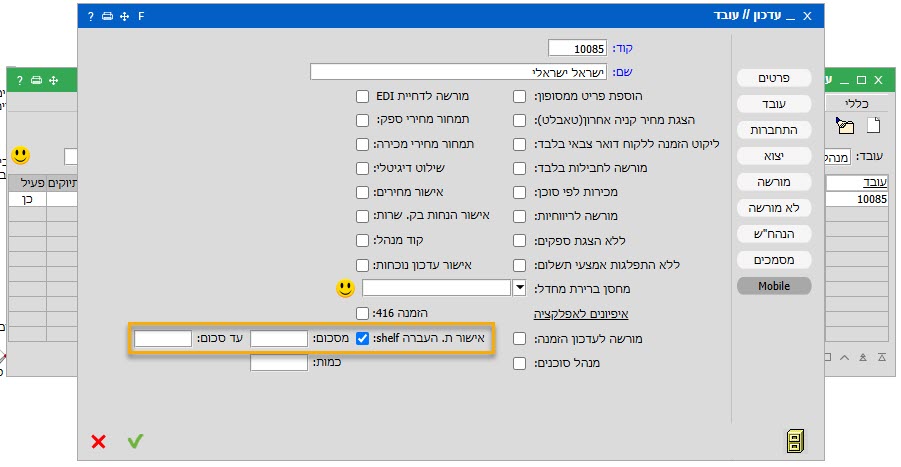The width and height of the screenshot is (901, 467).
Task: Select the 'מסמכים' side tab
Action: tap(773, 260)
